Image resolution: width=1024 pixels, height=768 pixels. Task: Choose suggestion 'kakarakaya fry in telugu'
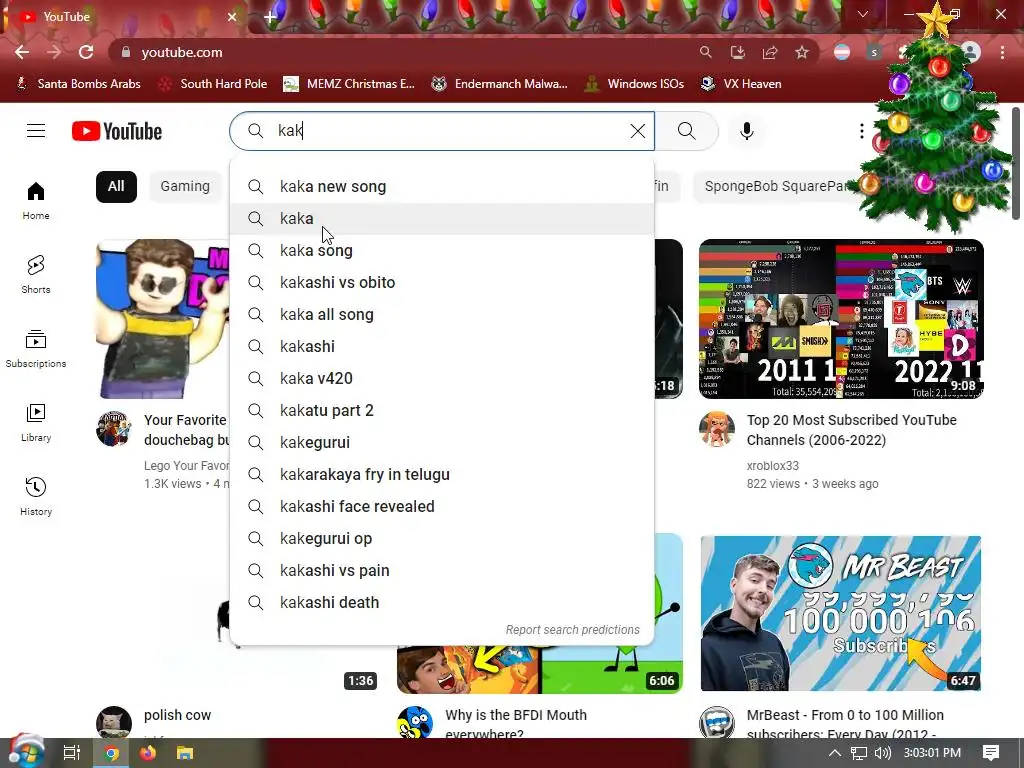(x=442, y=475)
